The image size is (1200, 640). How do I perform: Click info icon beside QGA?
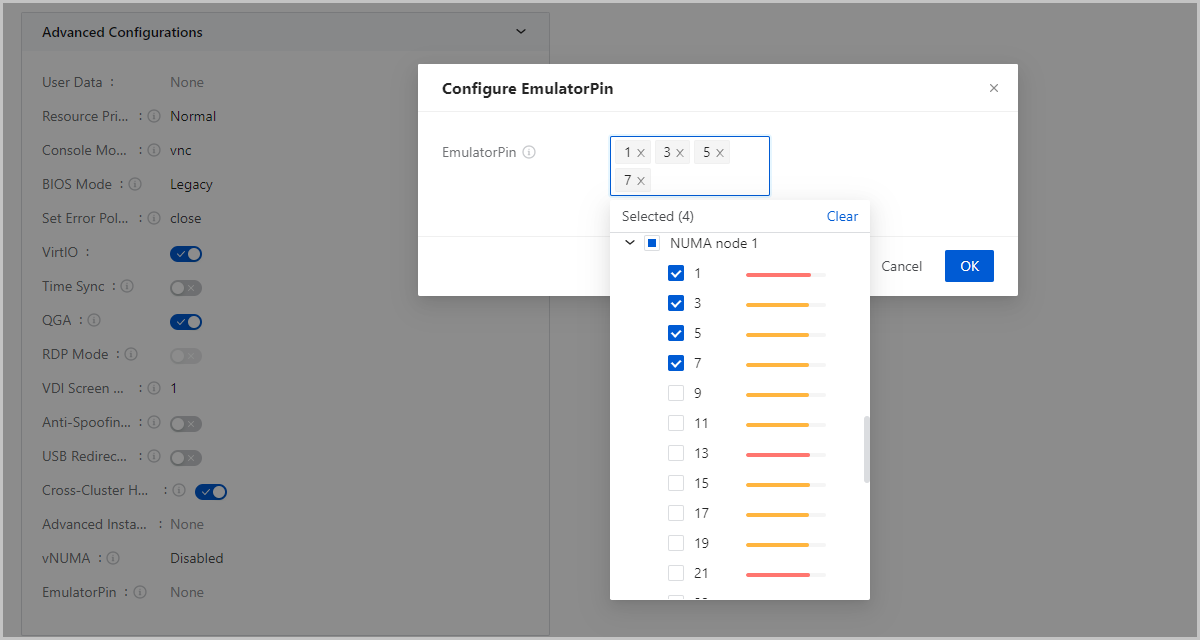coord(94,320)
